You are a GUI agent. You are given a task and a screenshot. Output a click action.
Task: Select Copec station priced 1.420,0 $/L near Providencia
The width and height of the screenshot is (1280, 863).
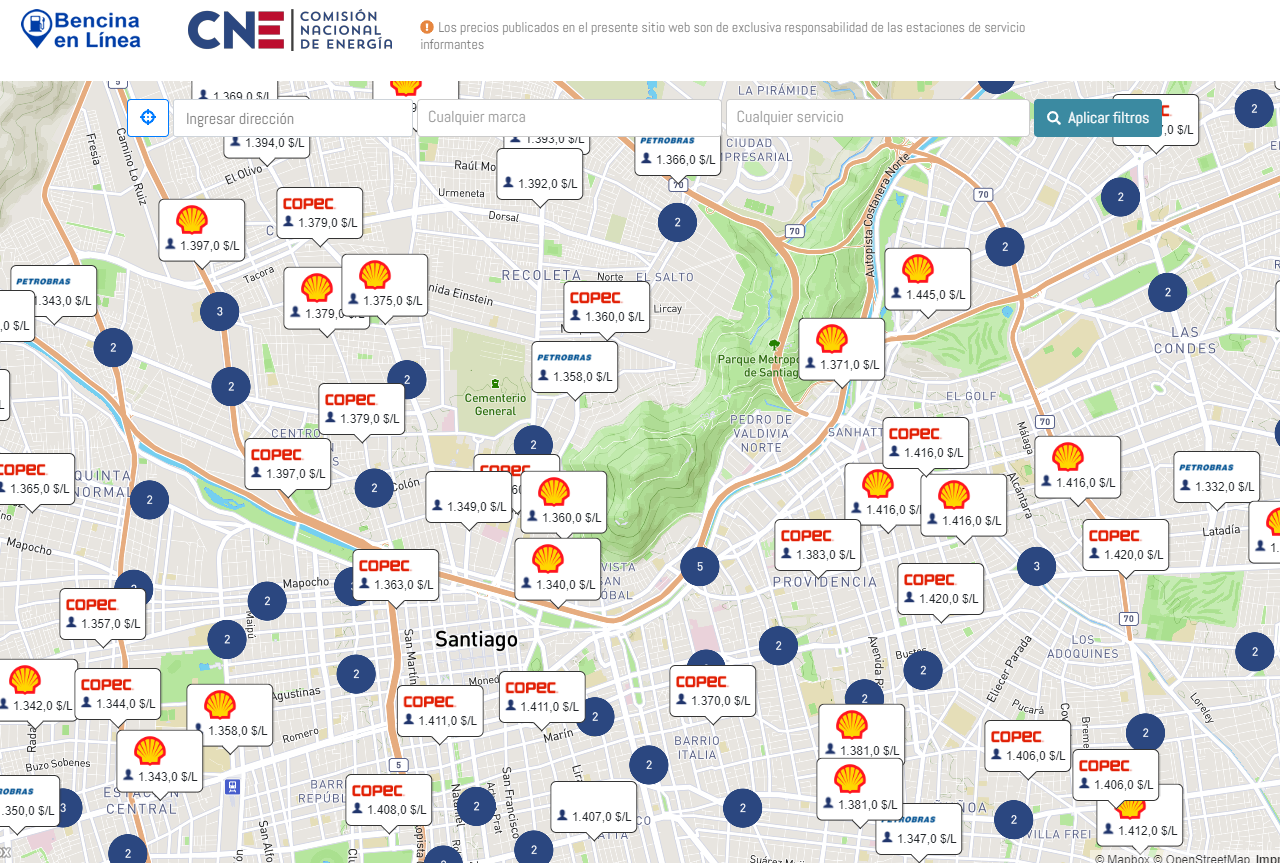(x=941, y=589)
